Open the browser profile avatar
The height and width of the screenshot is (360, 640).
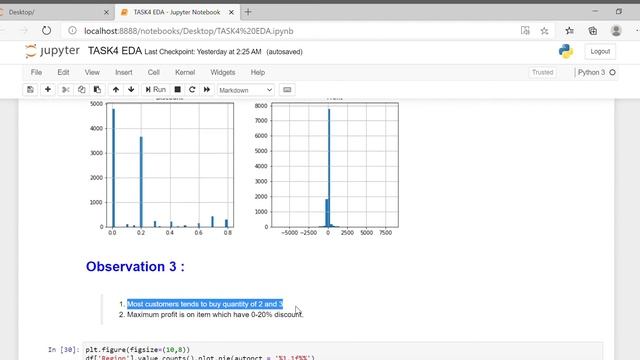(x=616, y=31)
